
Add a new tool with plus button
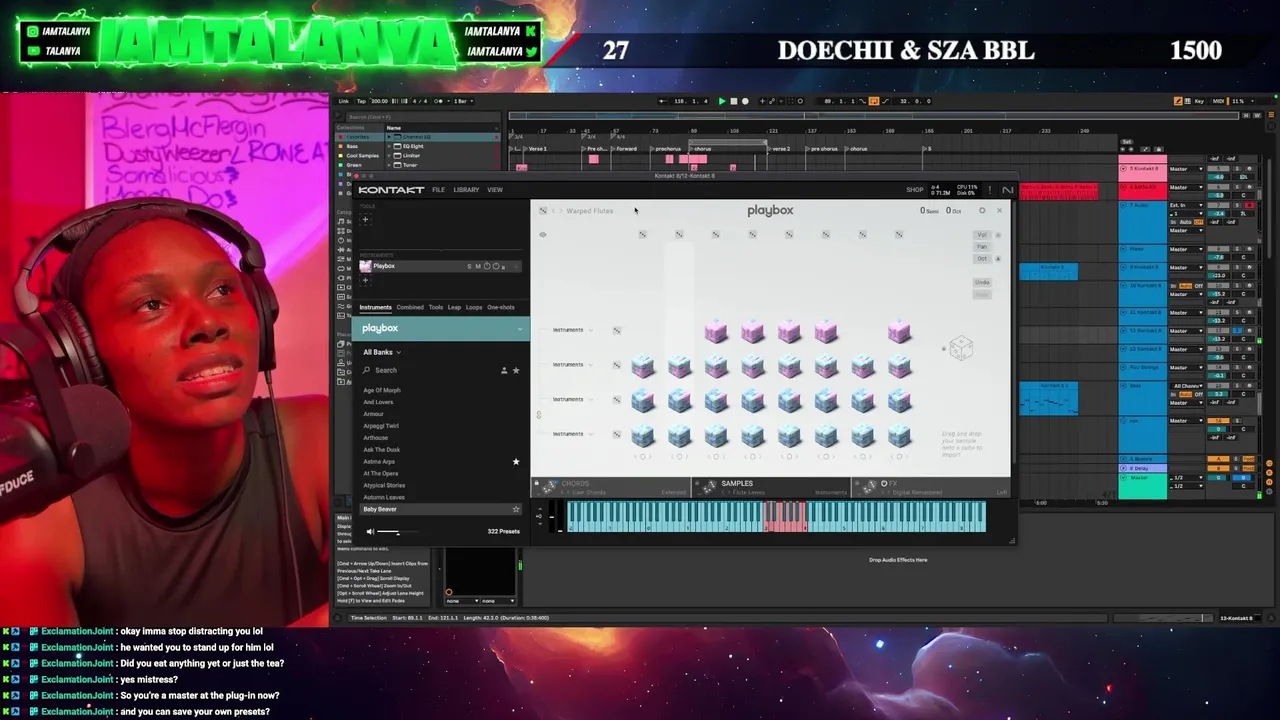click(x=365, y=219)
